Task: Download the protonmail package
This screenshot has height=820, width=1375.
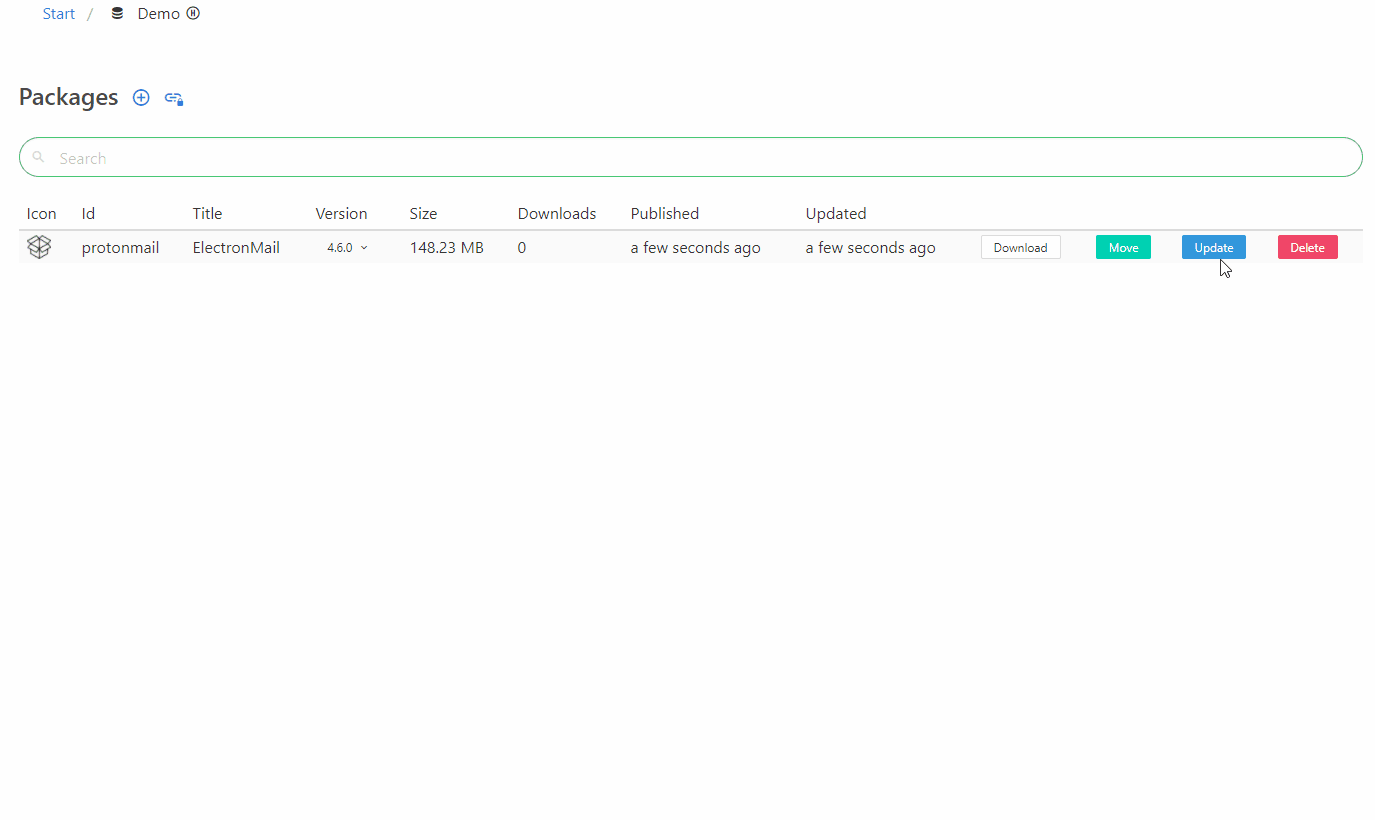Action: 1020,247
